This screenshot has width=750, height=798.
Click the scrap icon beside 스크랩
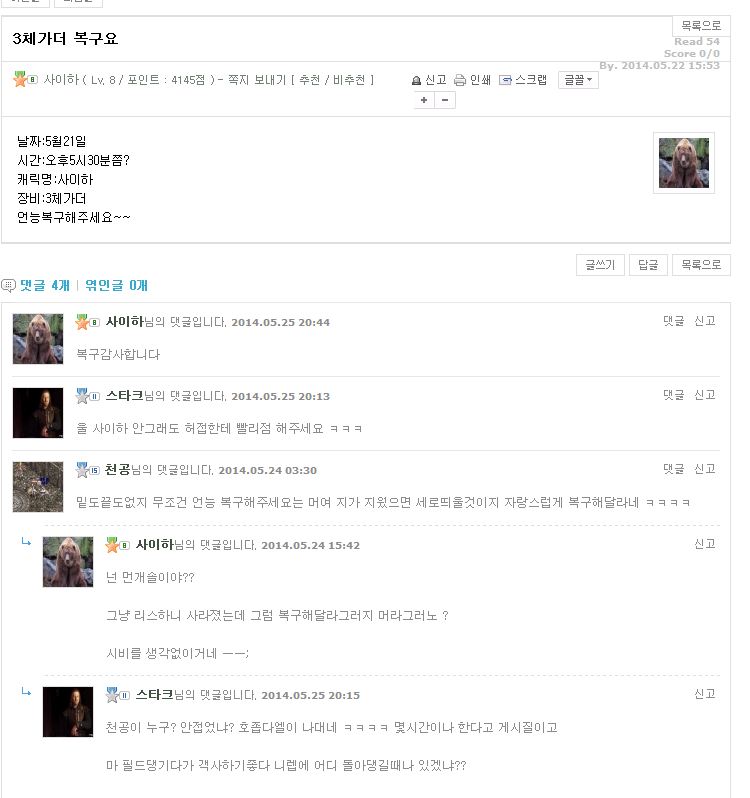[505, 80]
